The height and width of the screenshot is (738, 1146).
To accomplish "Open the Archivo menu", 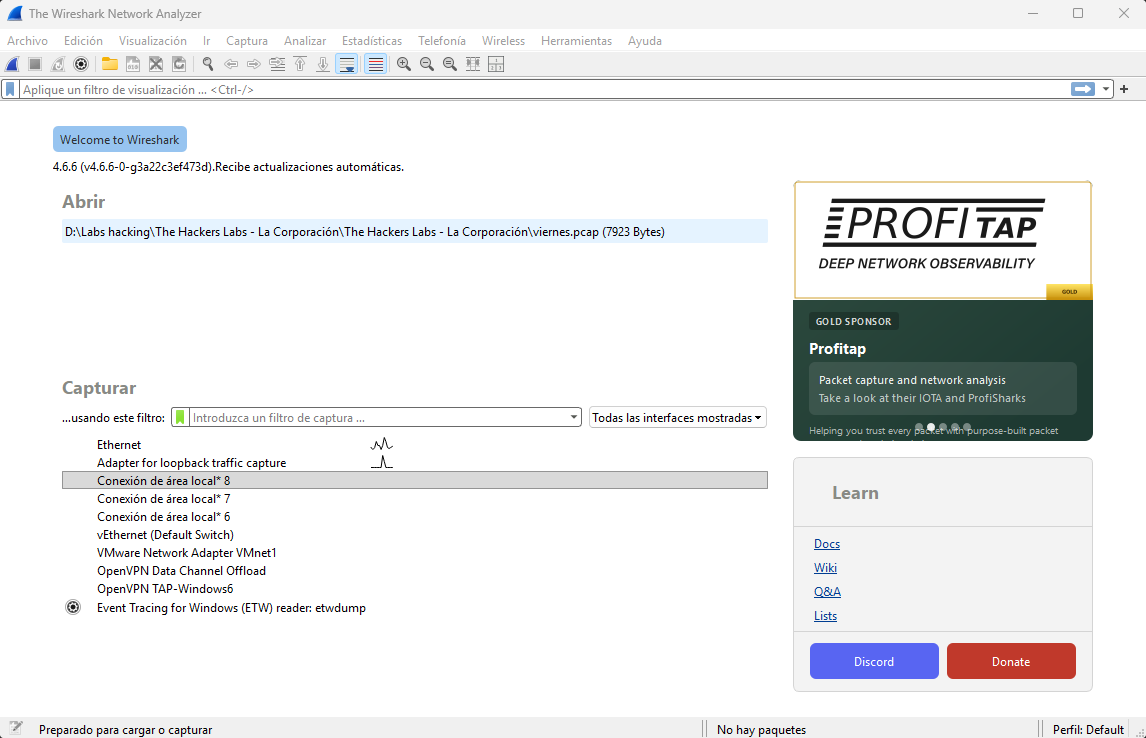I will [27, 41].
